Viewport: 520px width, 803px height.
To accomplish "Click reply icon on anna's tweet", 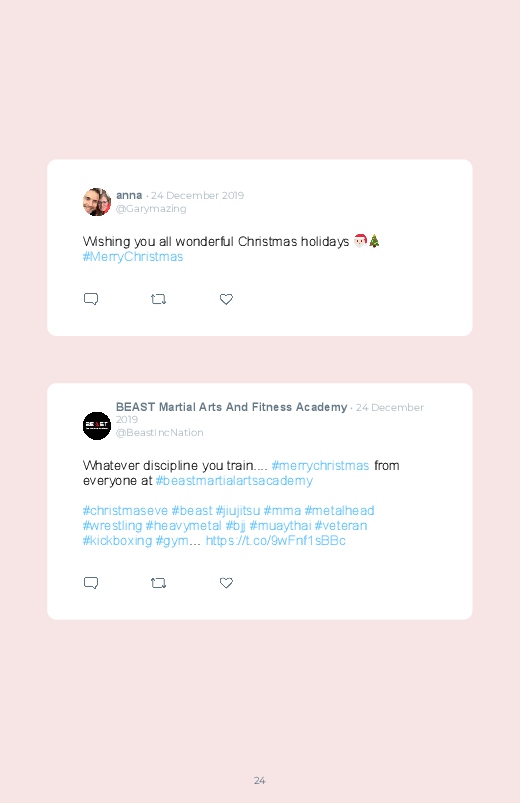I will [x=91, y=299].
